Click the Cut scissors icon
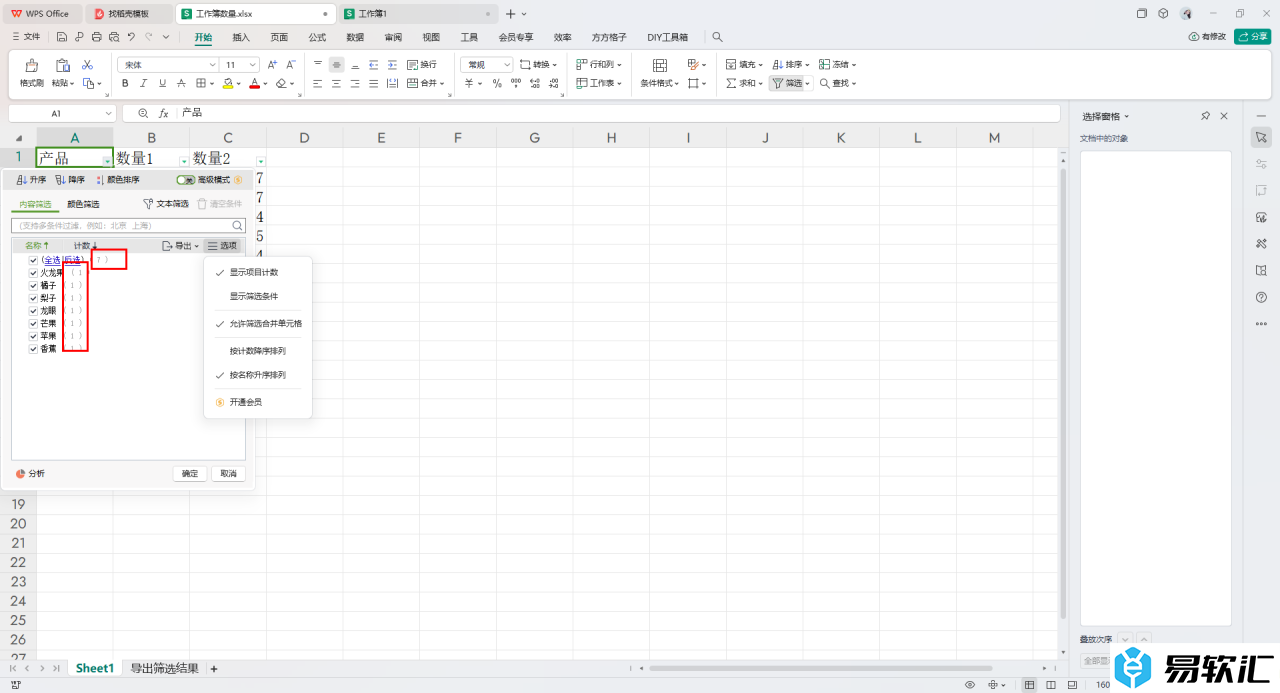Image resolution: width=1280 pixels, height=693 pixels. (x=87, y=65)
